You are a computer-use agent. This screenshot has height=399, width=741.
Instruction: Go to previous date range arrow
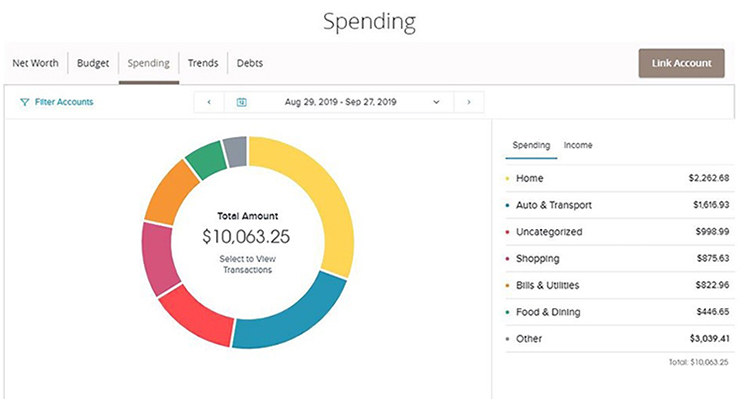[209, 102]
